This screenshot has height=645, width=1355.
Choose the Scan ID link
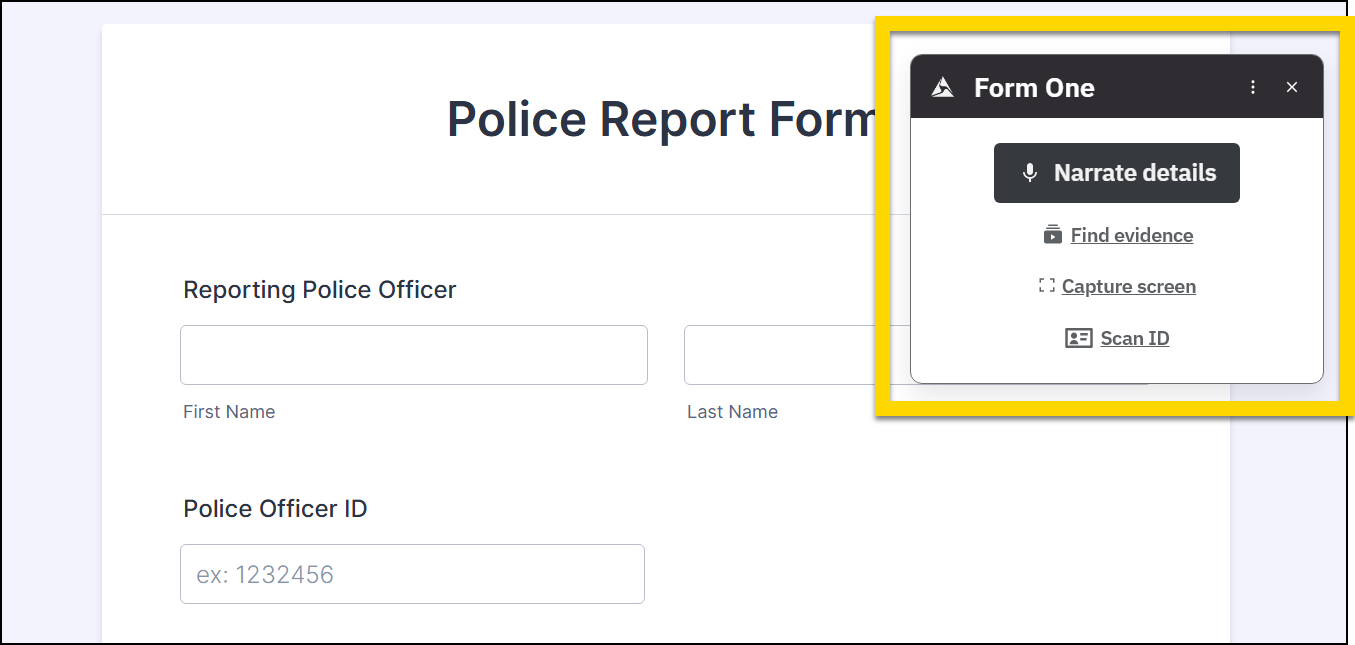click(x=1134, y=339)
